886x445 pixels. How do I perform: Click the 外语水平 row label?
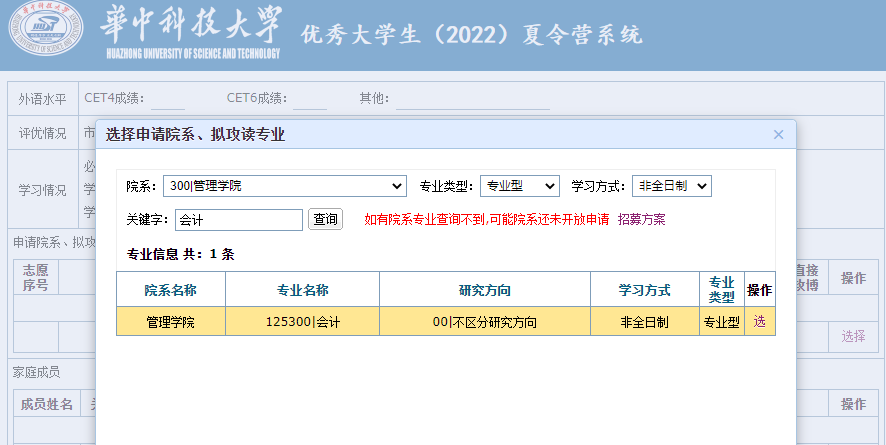coord(42,99)
